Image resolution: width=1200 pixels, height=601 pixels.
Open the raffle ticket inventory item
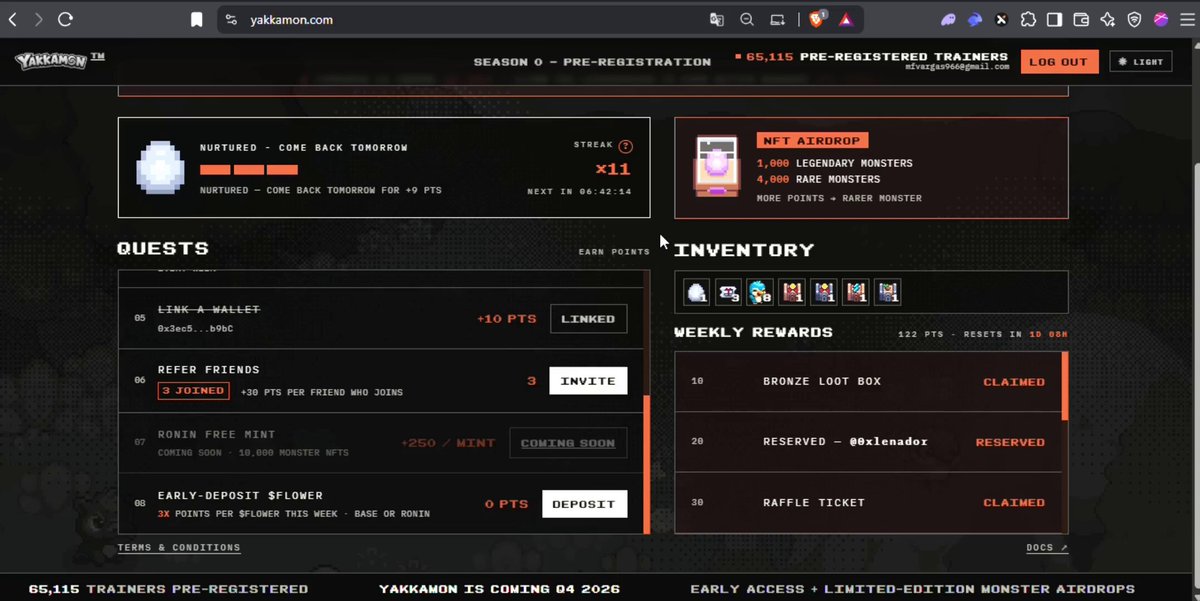coord(728,292)
